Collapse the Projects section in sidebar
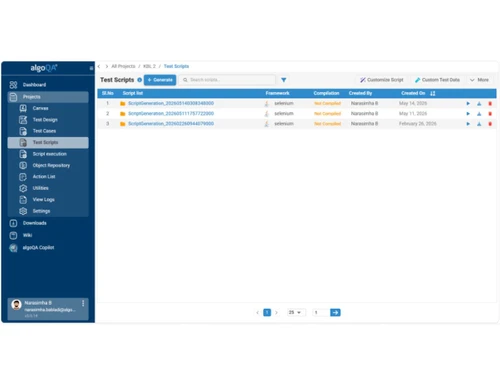 48,97
